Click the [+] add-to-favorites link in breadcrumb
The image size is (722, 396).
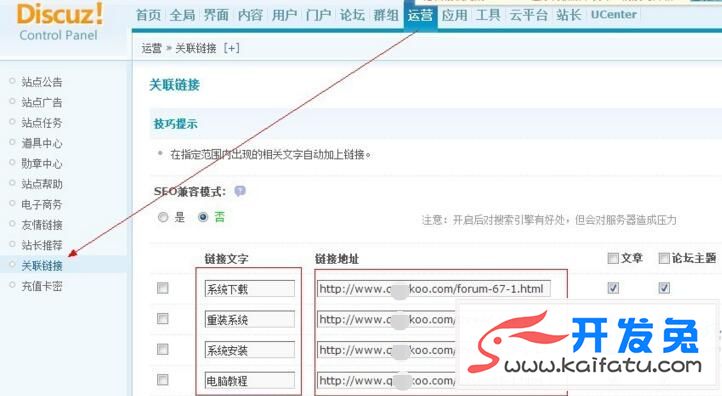(231, 48)
